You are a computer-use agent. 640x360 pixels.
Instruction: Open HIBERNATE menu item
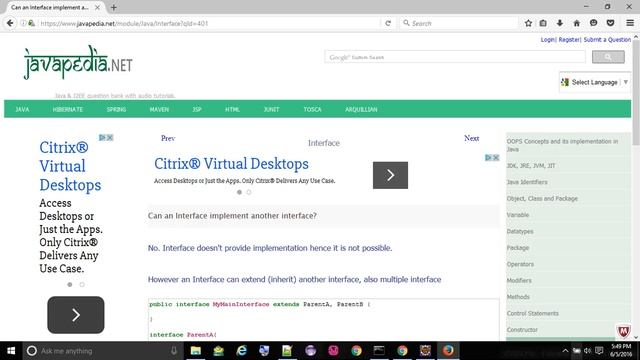pos(68,109)
